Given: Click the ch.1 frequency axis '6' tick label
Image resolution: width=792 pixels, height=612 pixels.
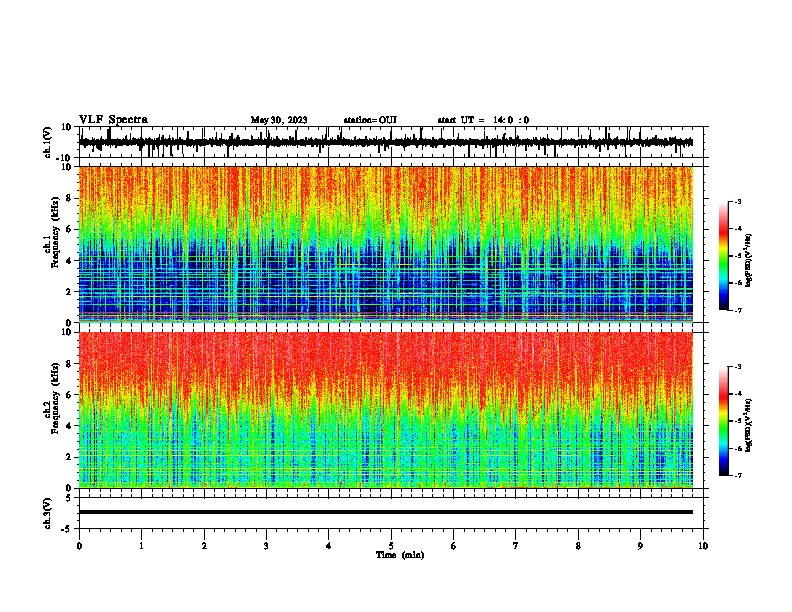Looking at the screenshot, I should point(69,229).
